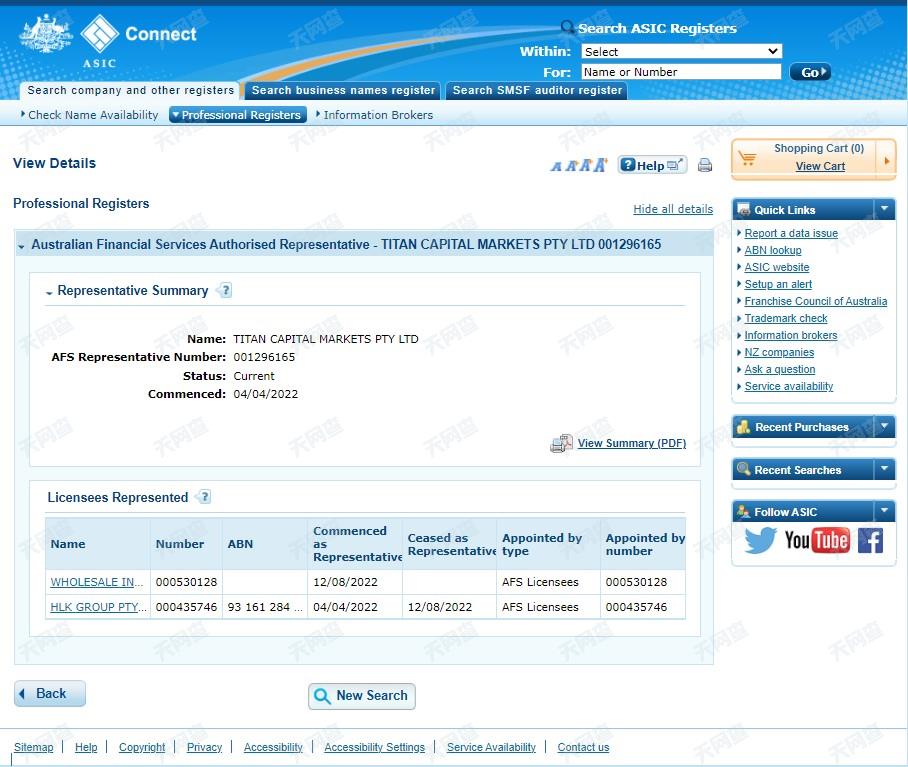Click the Back button
This screenshot has width=908, height=767.
(x=50, y=693)
